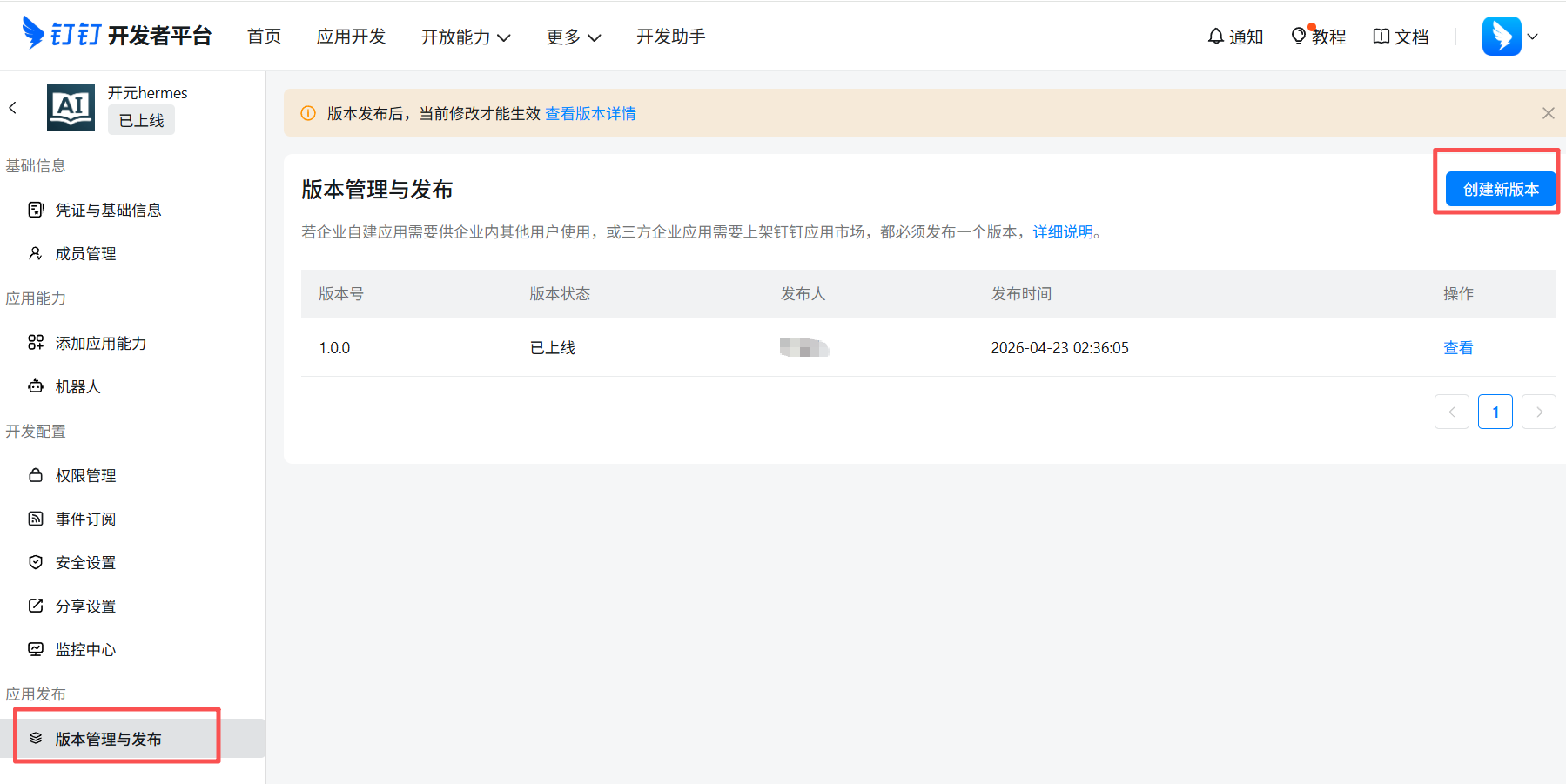Screen dimensions: 1566x784
Task: Click the 开元hermes app AI icon
Action: point(71,107)
